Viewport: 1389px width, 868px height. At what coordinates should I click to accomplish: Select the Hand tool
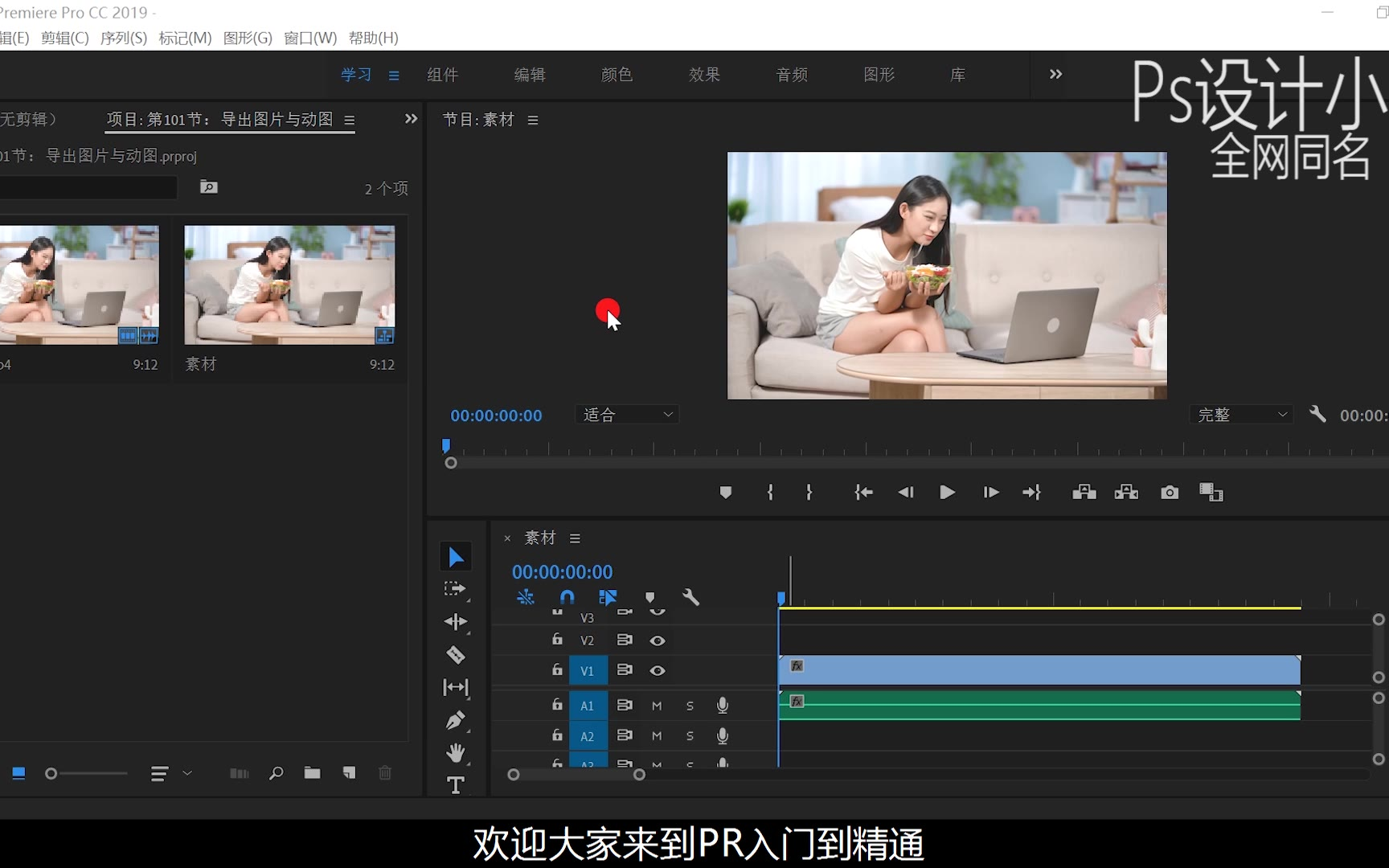pyautogui.click(x=455, y=753)
